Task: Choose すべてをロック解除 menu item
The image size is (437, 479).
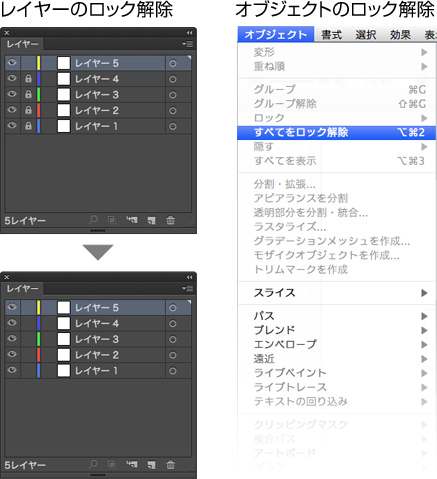Action: tap(336, 132)
